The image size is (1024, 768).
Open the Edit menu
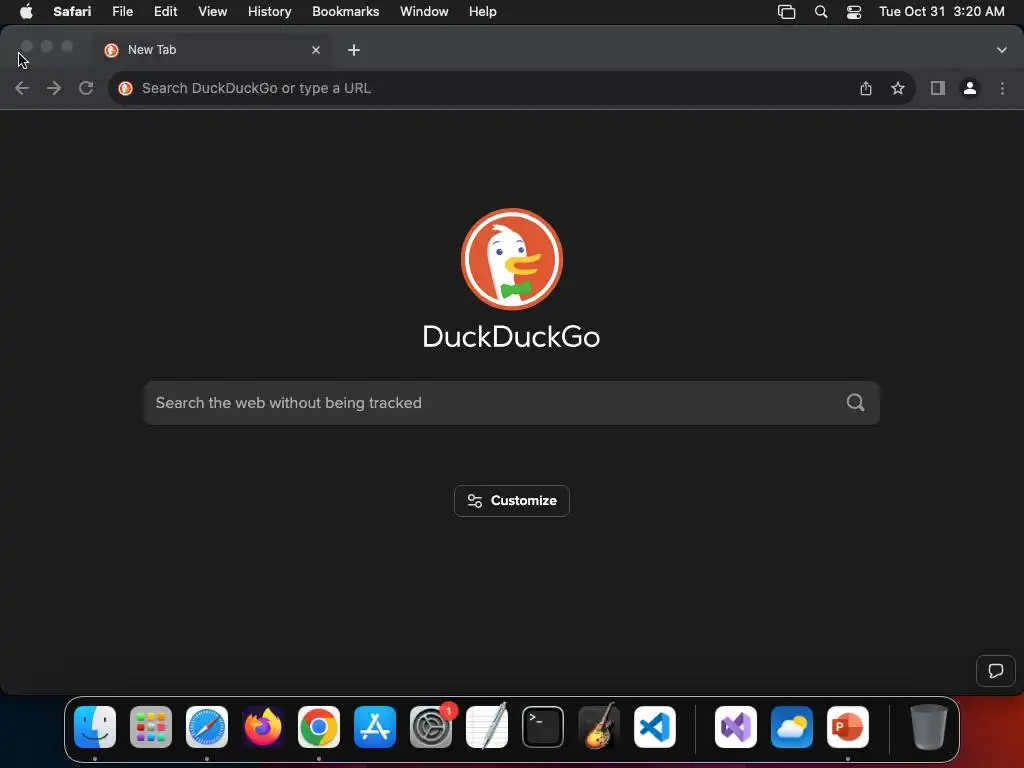166,12
